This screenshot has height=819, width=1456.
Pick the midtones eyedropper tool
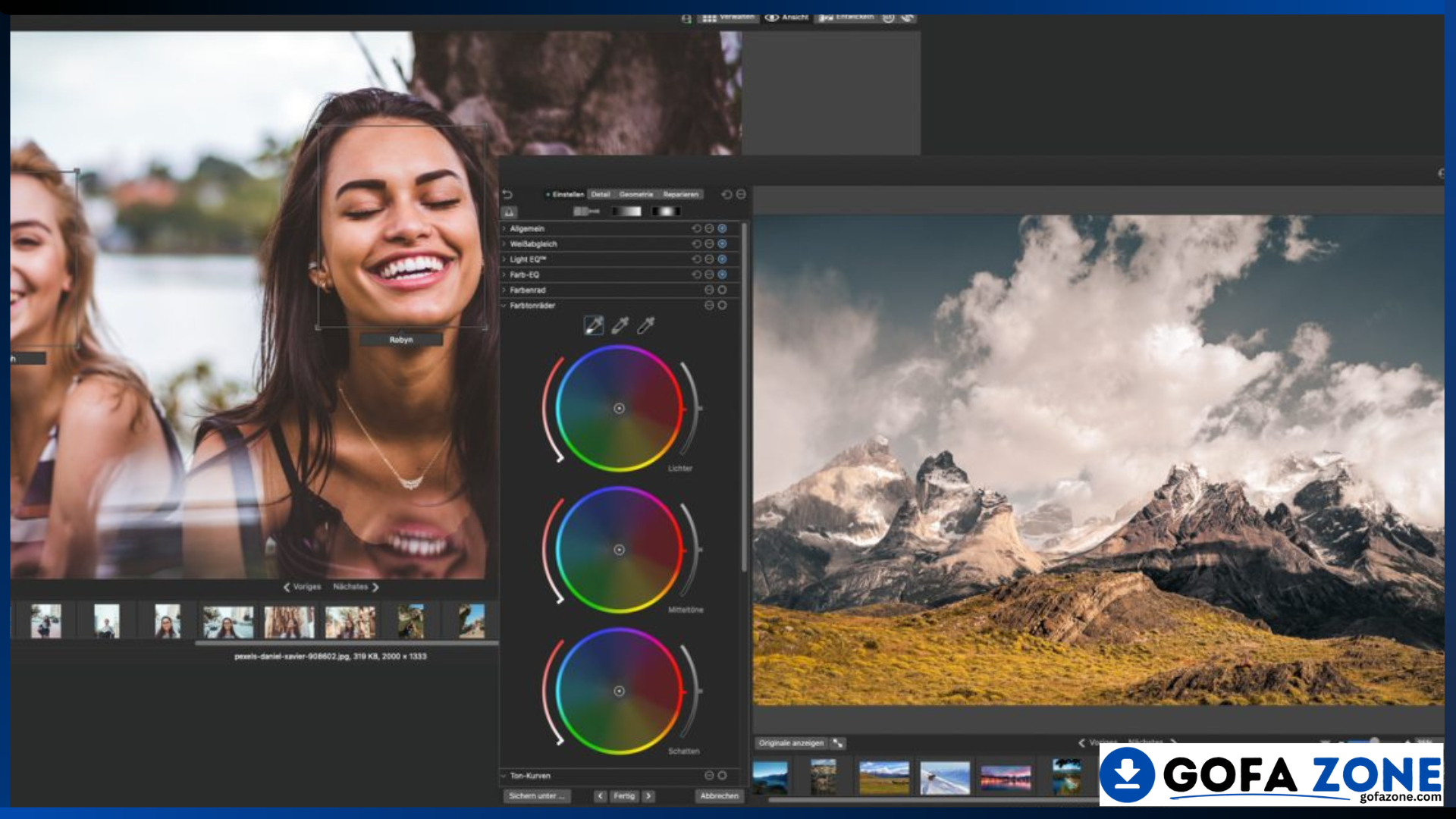pos(620,325)
